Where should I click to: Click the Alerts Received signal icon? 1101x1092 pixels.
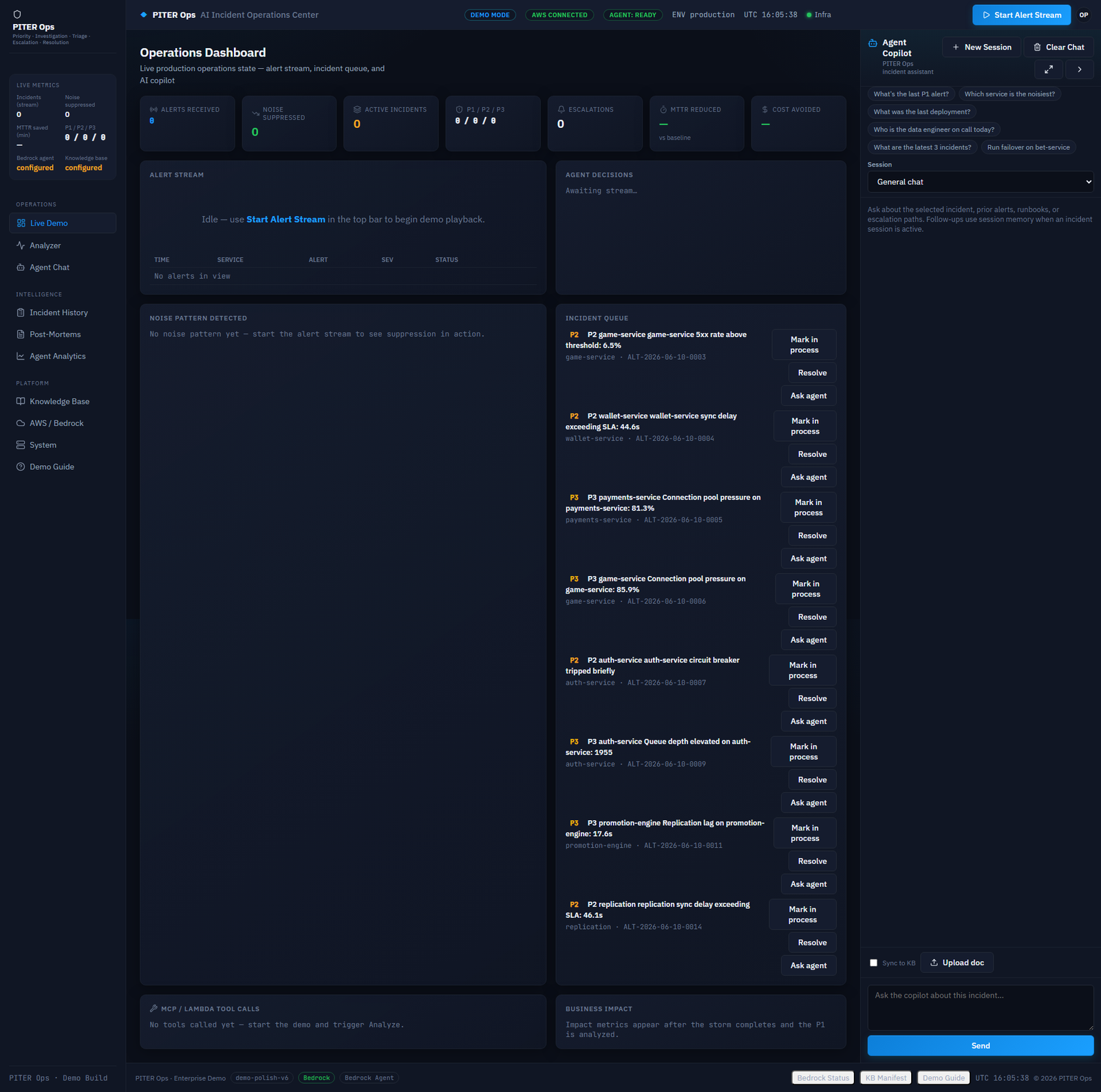153,109
